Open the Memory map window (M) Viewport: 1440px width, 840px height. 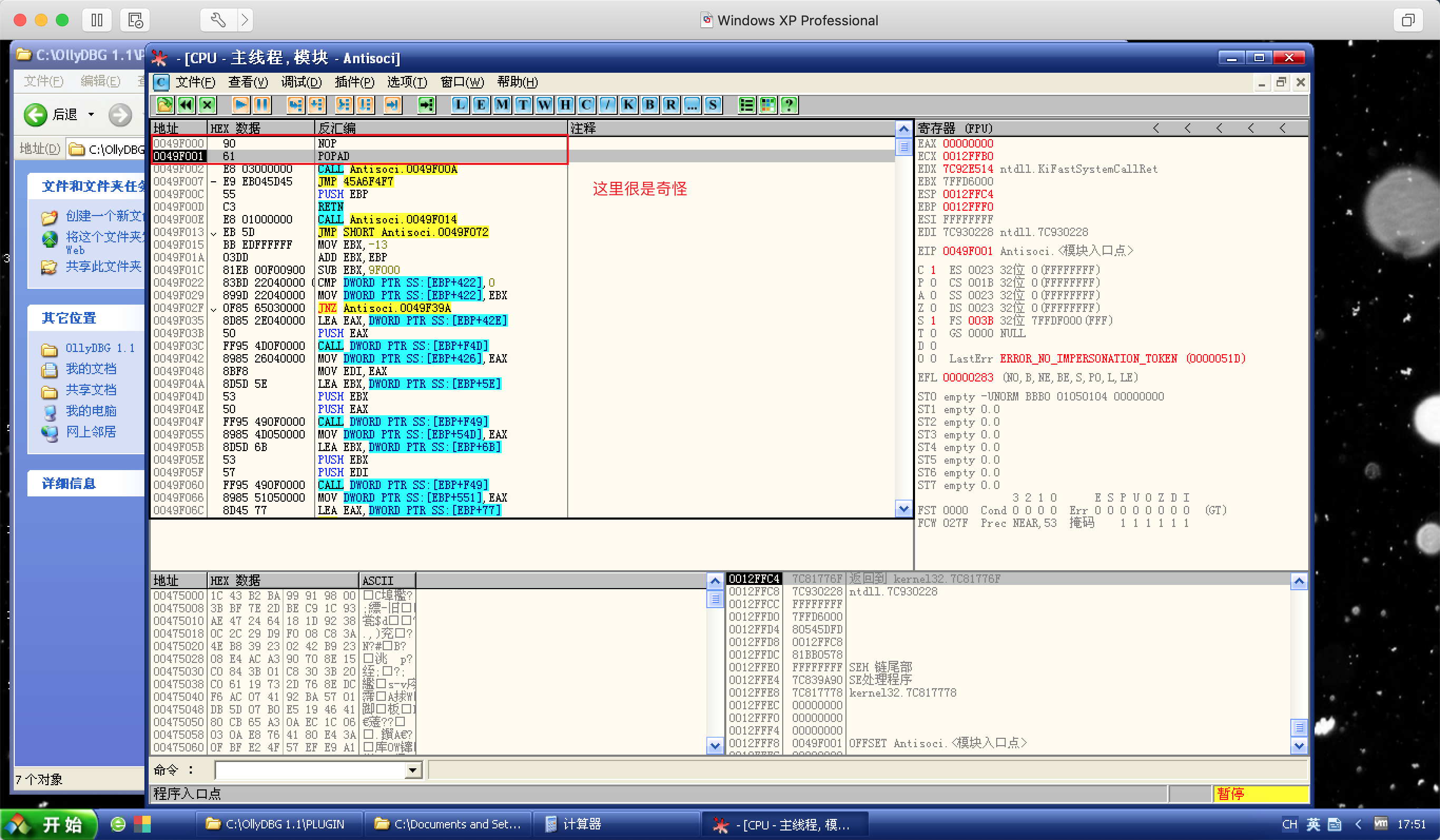[502, 104]
